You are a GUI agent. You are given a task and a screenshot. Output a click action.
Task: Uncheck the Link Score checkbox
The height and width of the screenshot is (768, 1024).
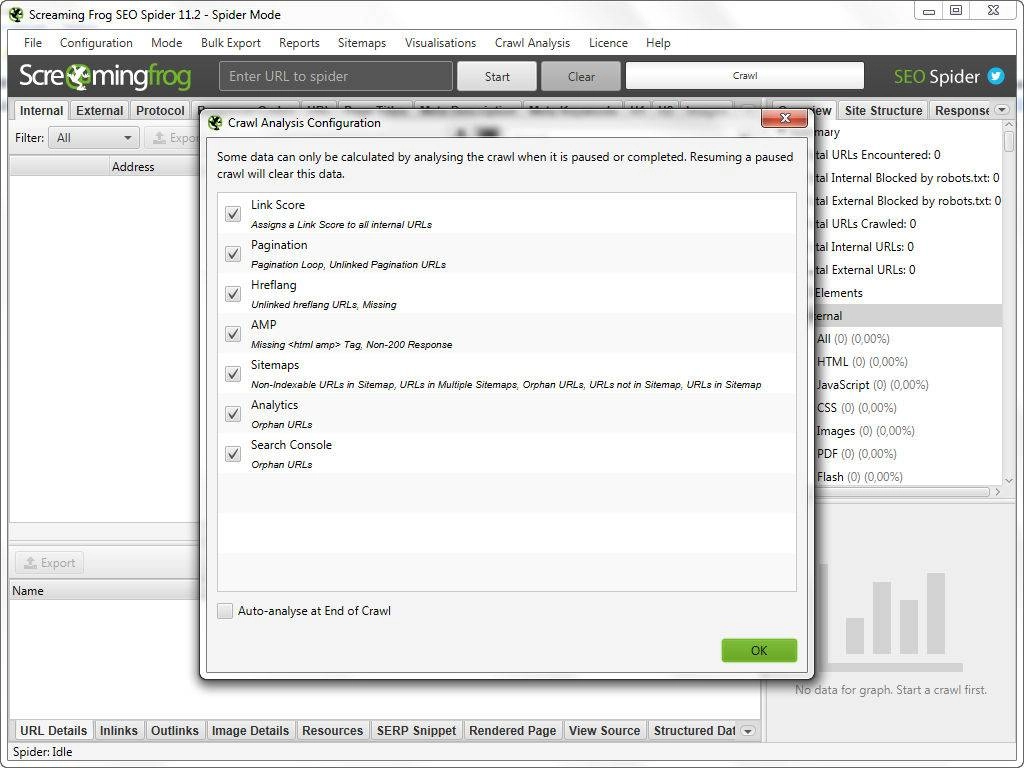232,214
